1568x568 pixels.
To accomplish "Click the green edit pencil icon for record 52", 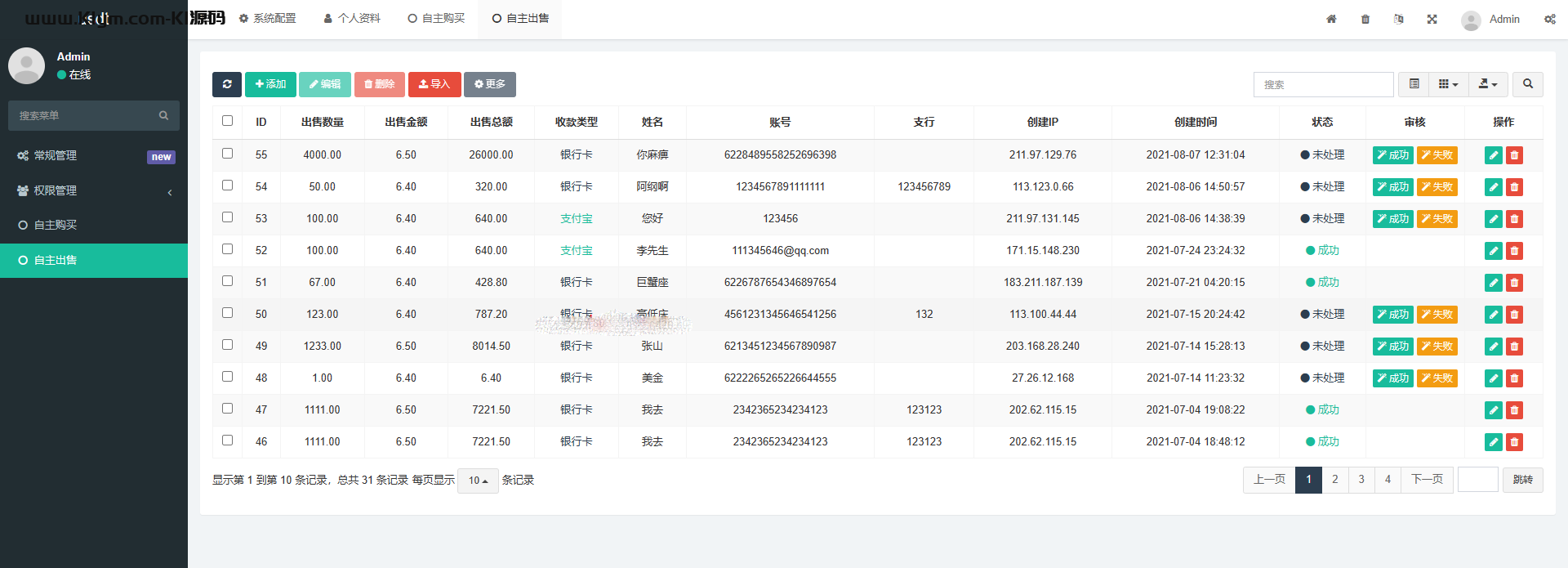I will coord(1493,251).
